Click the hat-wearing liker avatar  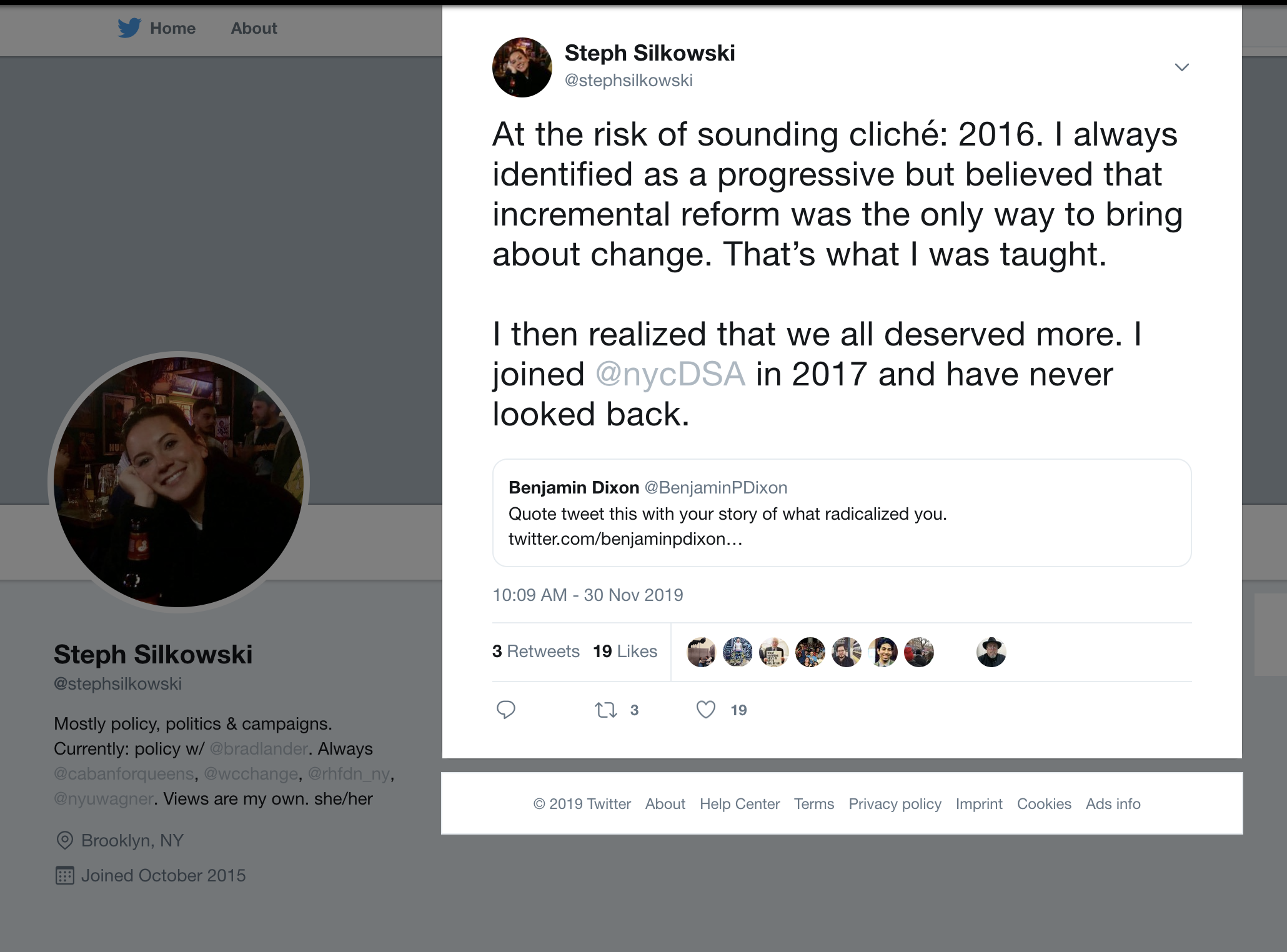[x=991, y=652]
